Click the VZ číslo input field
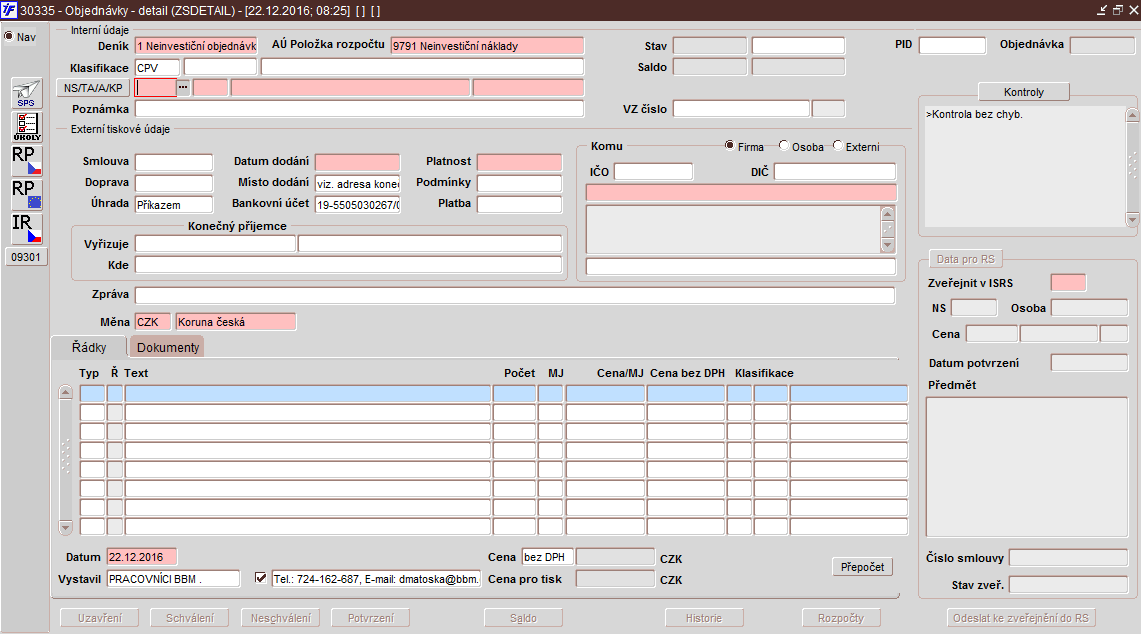Viewport: 1141px width, 634px height. click(741, 109)
